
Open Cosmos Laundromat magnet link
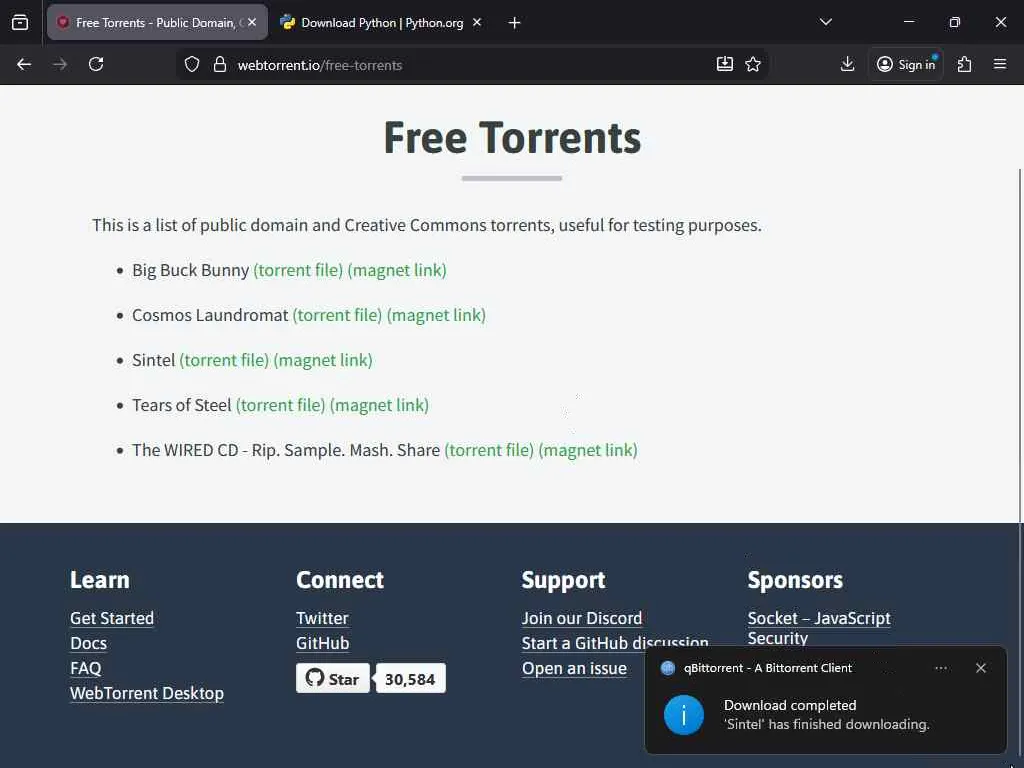point(436,315)
